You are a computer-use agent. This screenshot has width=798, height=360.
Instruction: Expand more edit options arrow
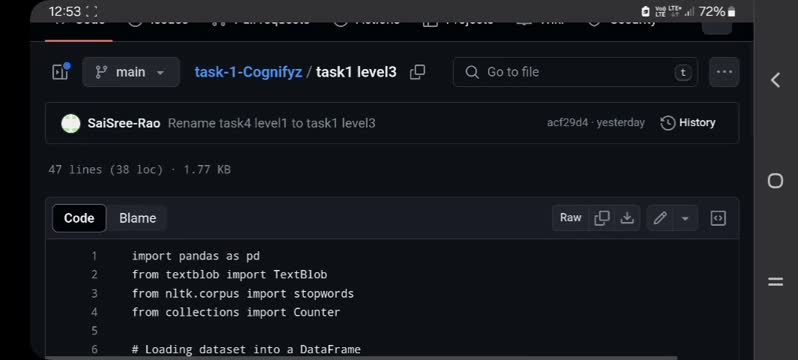pyautogui.click(x=685, y=218)
